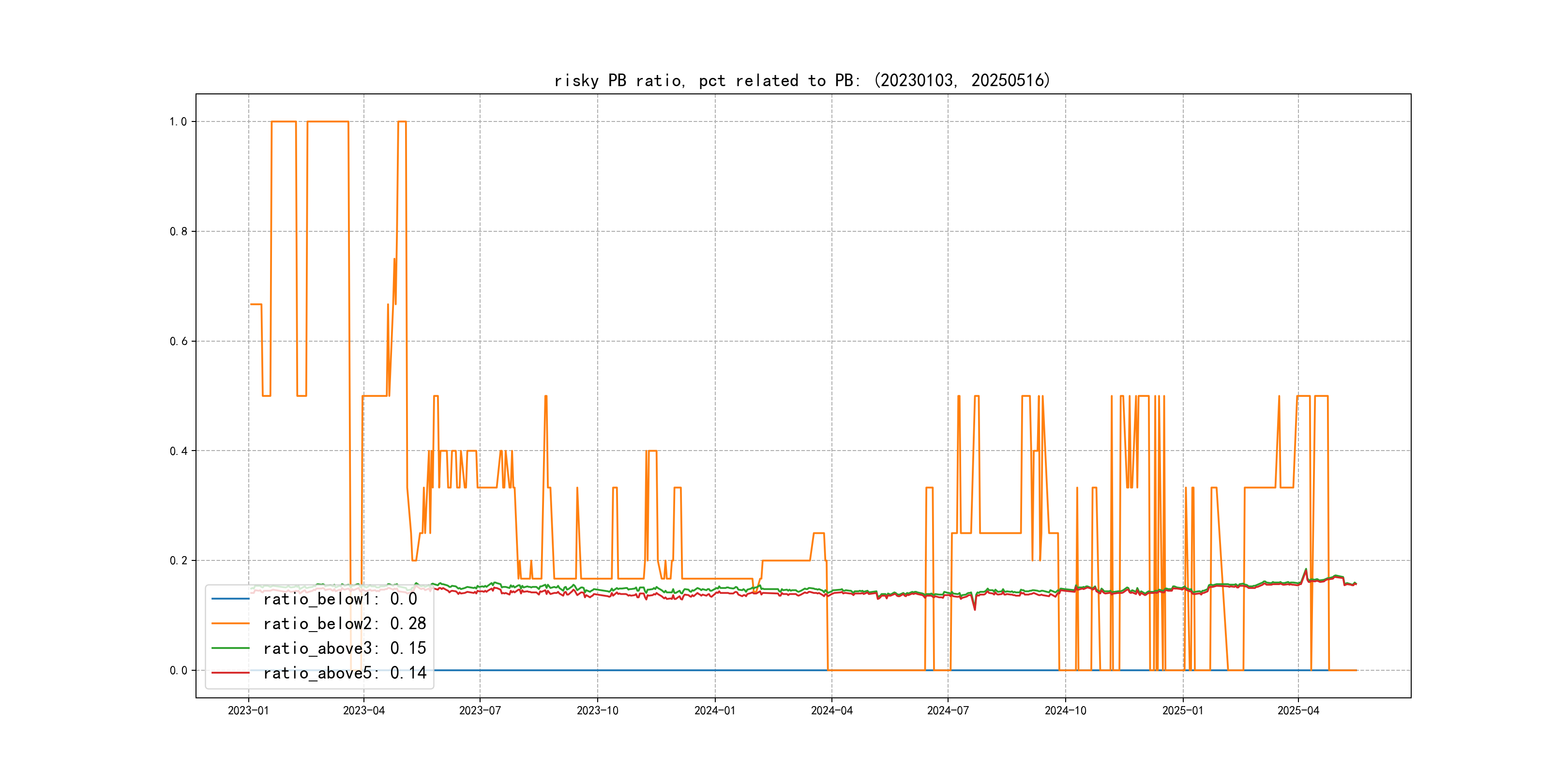Click the 0.0 y-axis tick label
The height and width of the screenshot is (784, 1568).
point(178,670)
